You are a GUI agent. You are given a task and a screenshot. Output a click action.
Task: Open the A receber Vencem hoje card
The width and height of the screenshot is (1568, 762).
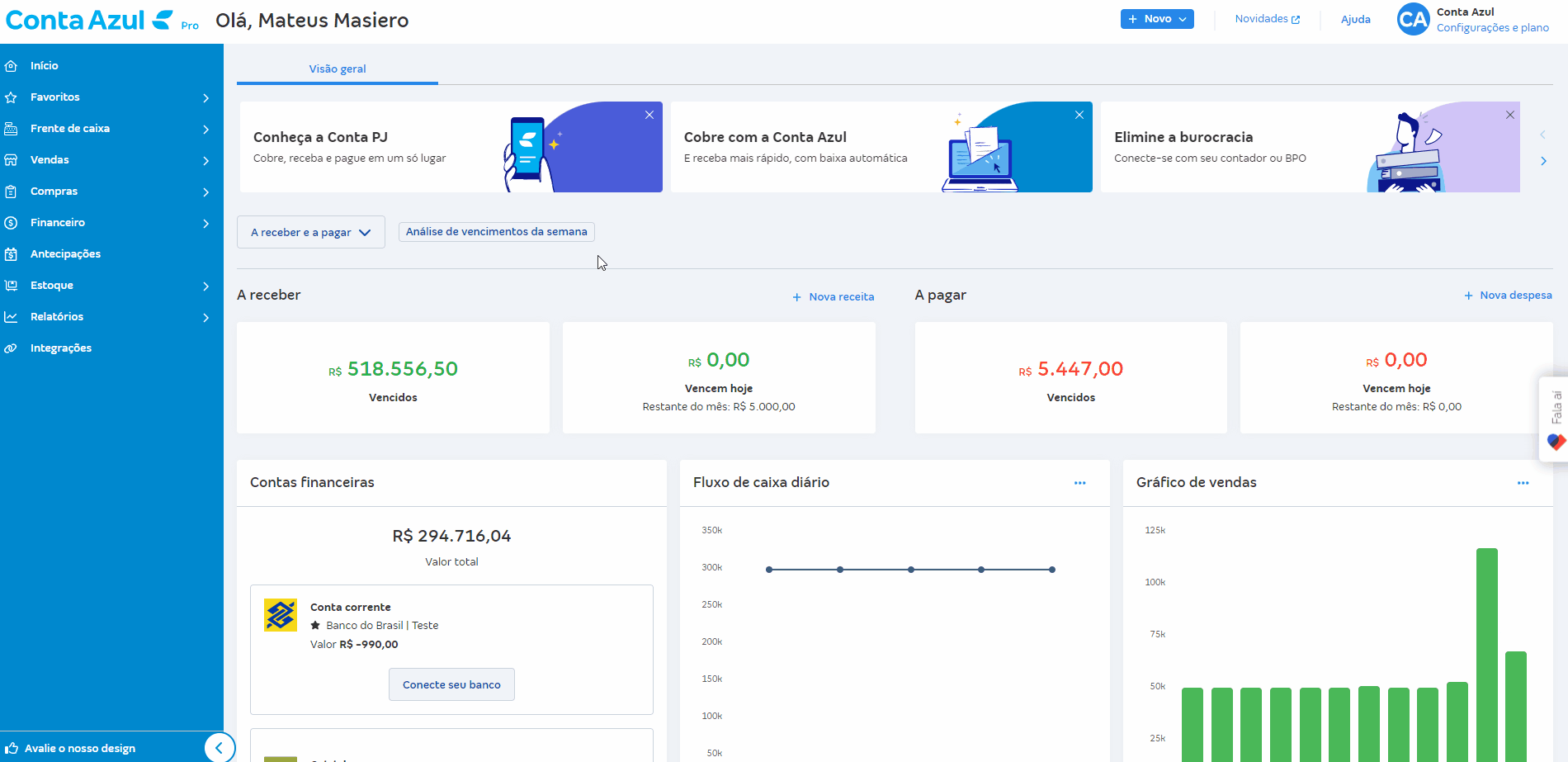pos(719,378)
